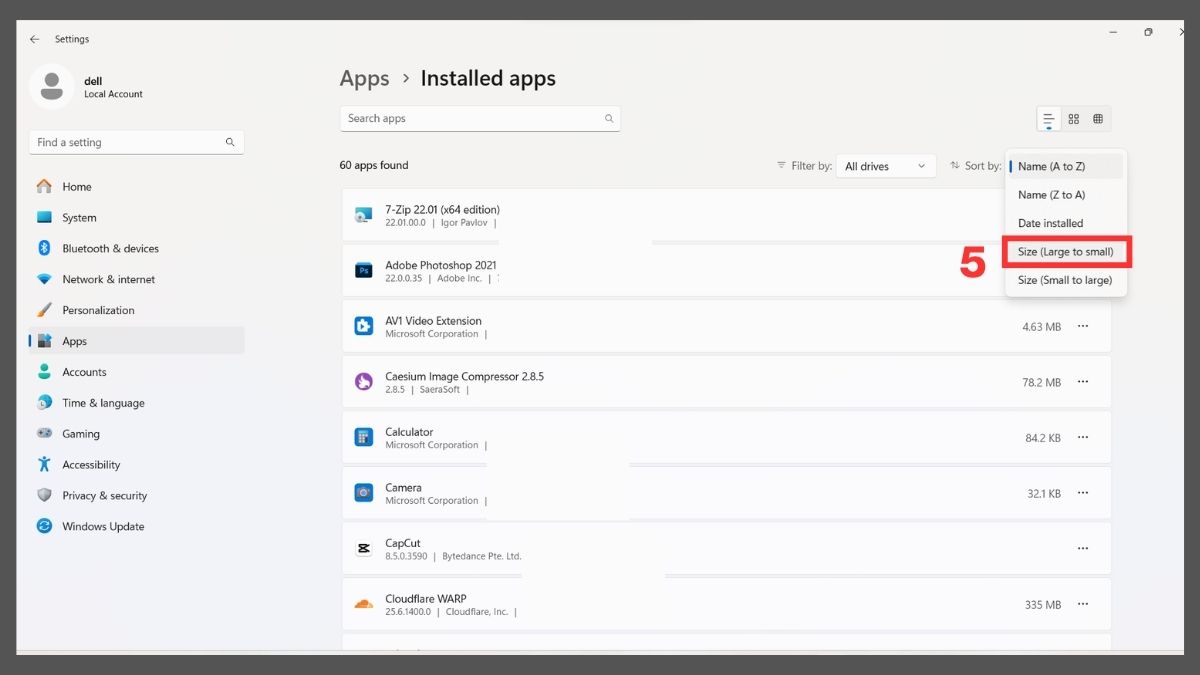1200x675 pixels.
Task: Open Home settings
Action: coord(136,186)
